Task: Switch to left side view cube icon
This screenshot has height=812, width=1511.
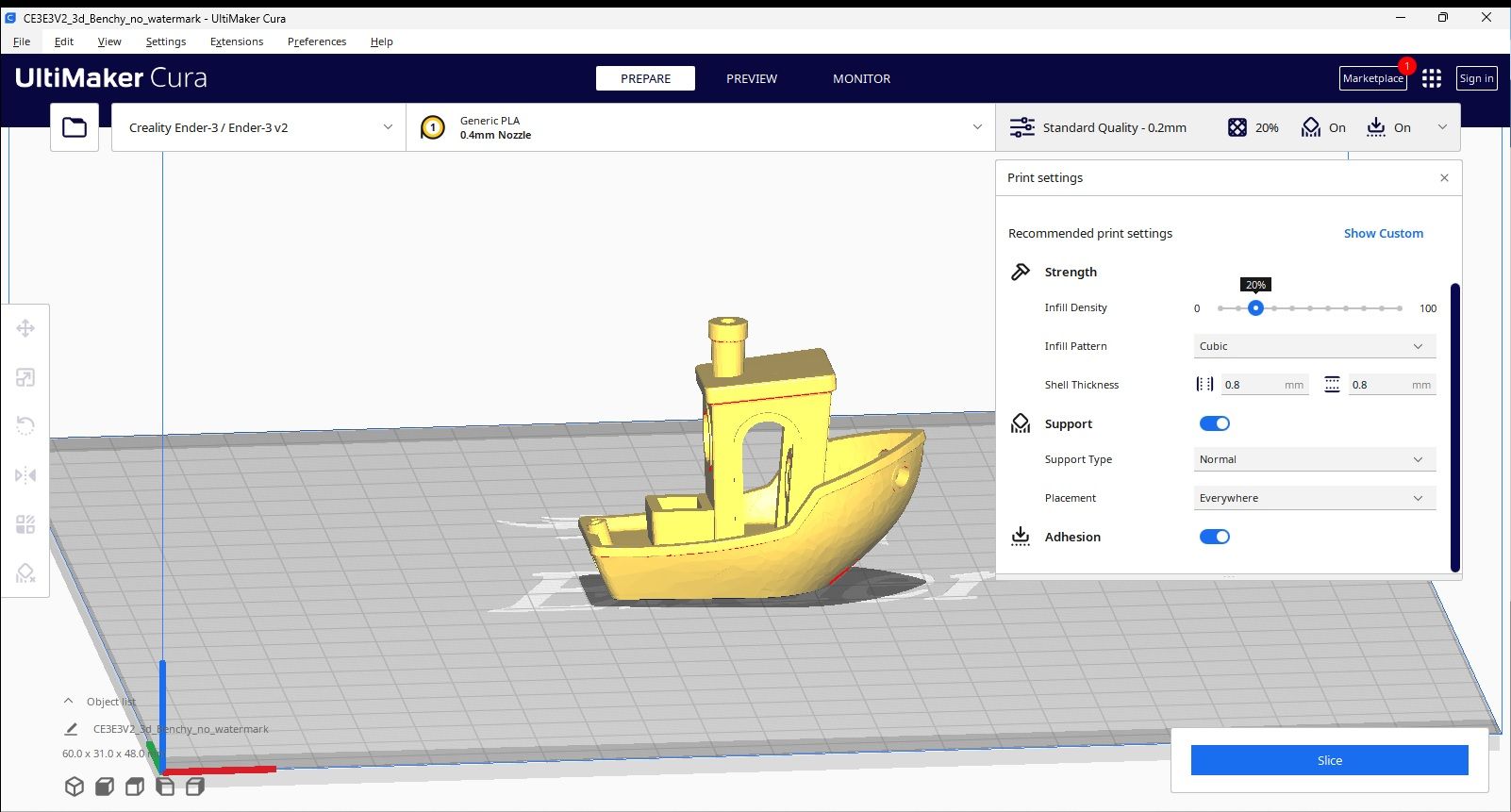Action: pyautogui.click(x=165, y=787)
